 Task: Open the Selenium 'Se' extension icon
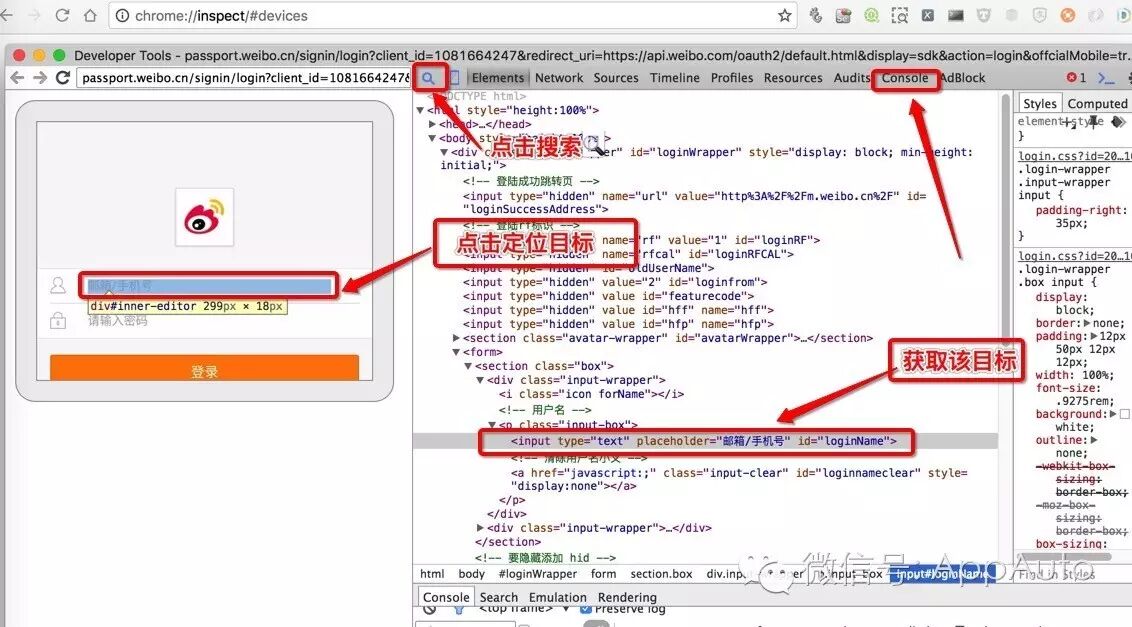[843, 15]
